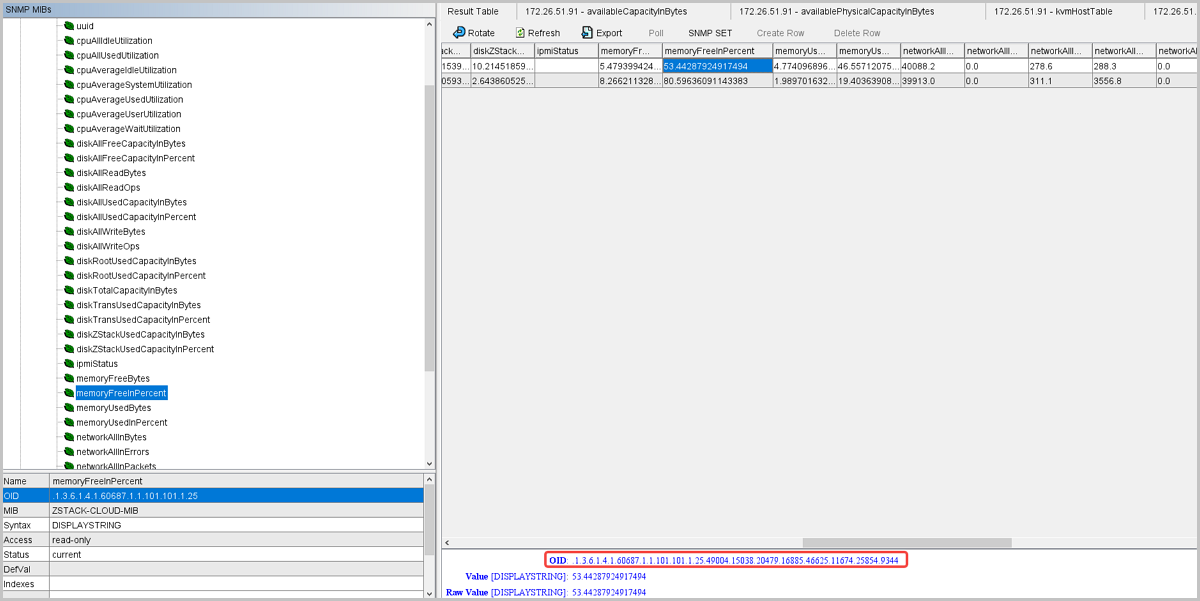The width and height of the screenshot is (1200, 601).
Task: Click the Export toolbar icon
Action: (587, 33)
